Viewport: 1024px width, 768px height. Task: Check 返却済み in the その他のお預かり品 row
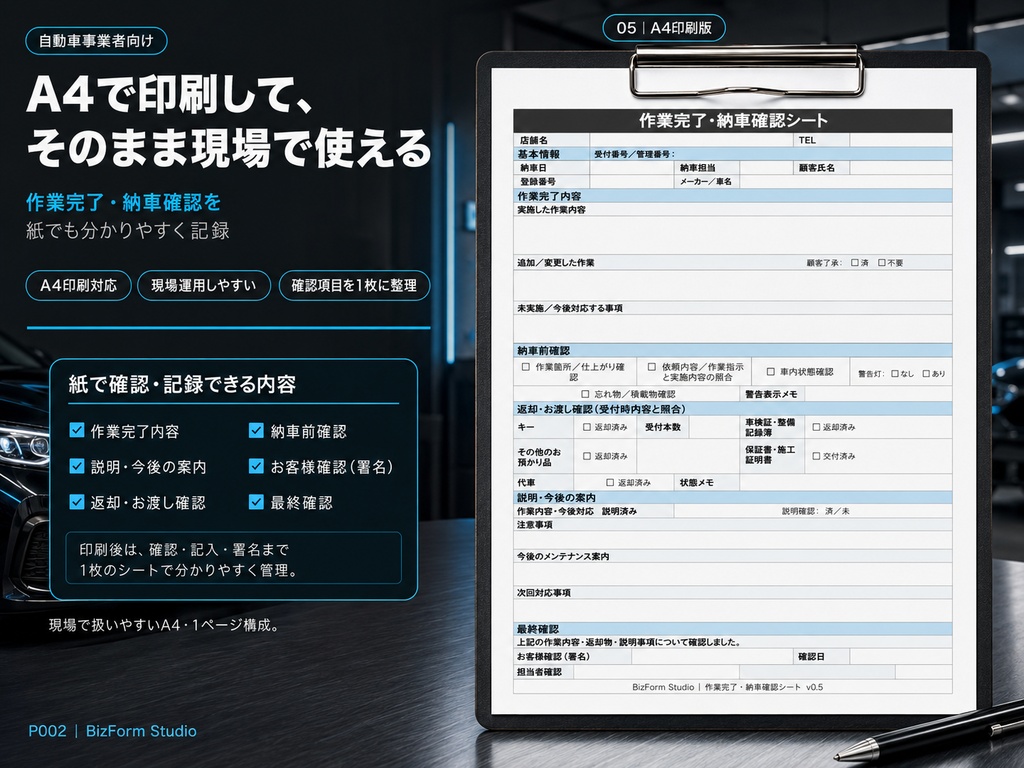[x=586, y=456]
